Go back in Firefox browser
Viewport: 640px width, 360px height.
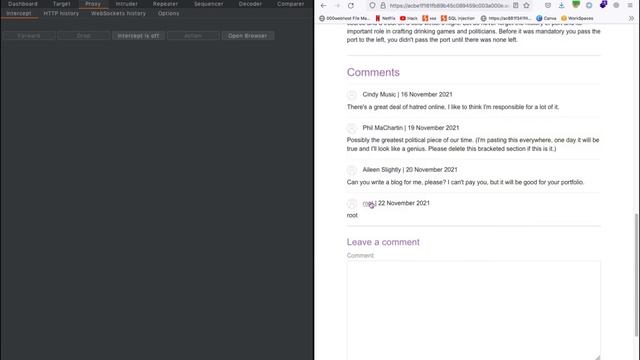323,6
